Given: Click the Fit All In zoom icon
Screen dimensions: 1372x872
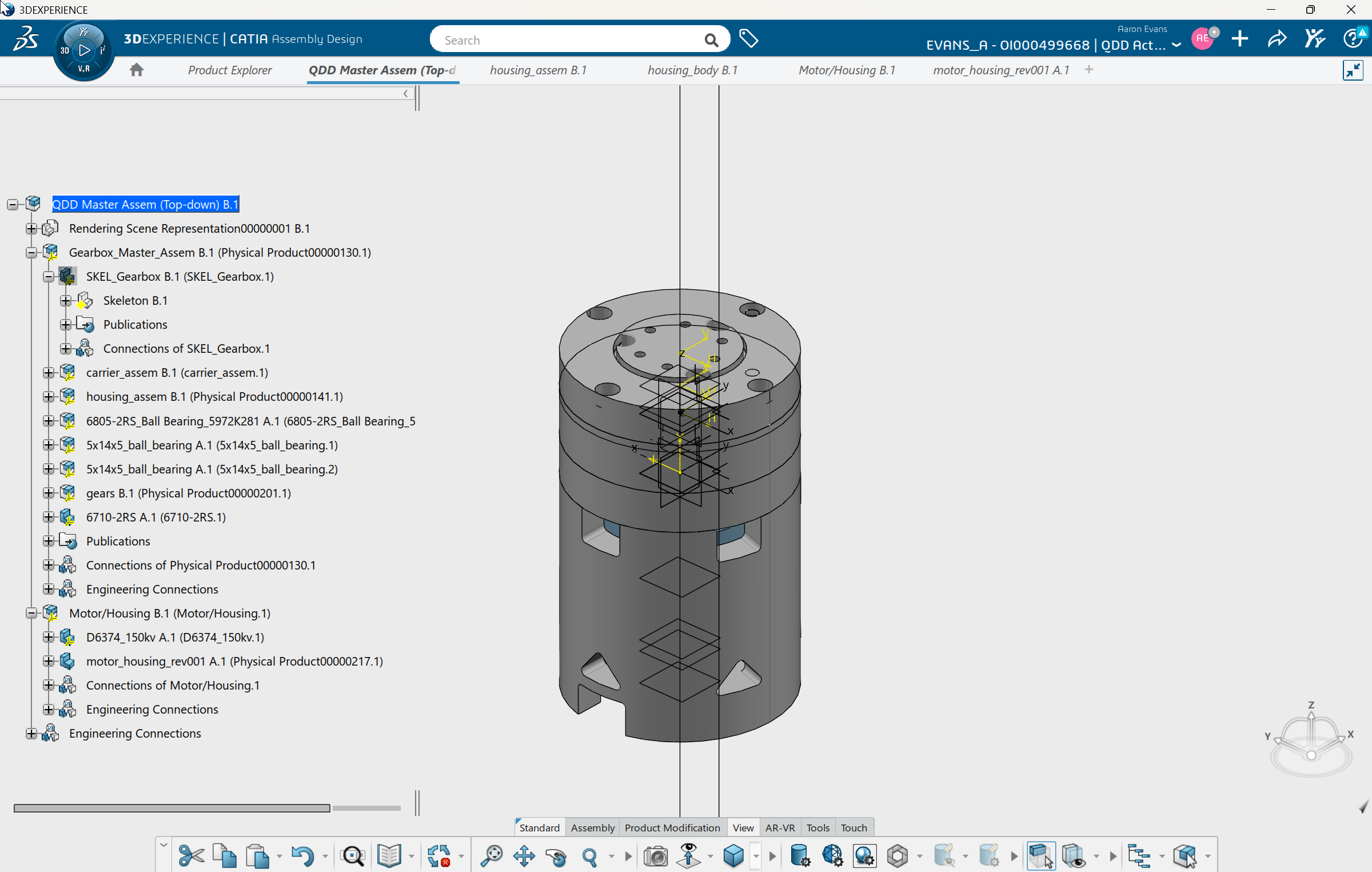Looking at the screenshot, I should pyautogui.click(x=491, y=855).
